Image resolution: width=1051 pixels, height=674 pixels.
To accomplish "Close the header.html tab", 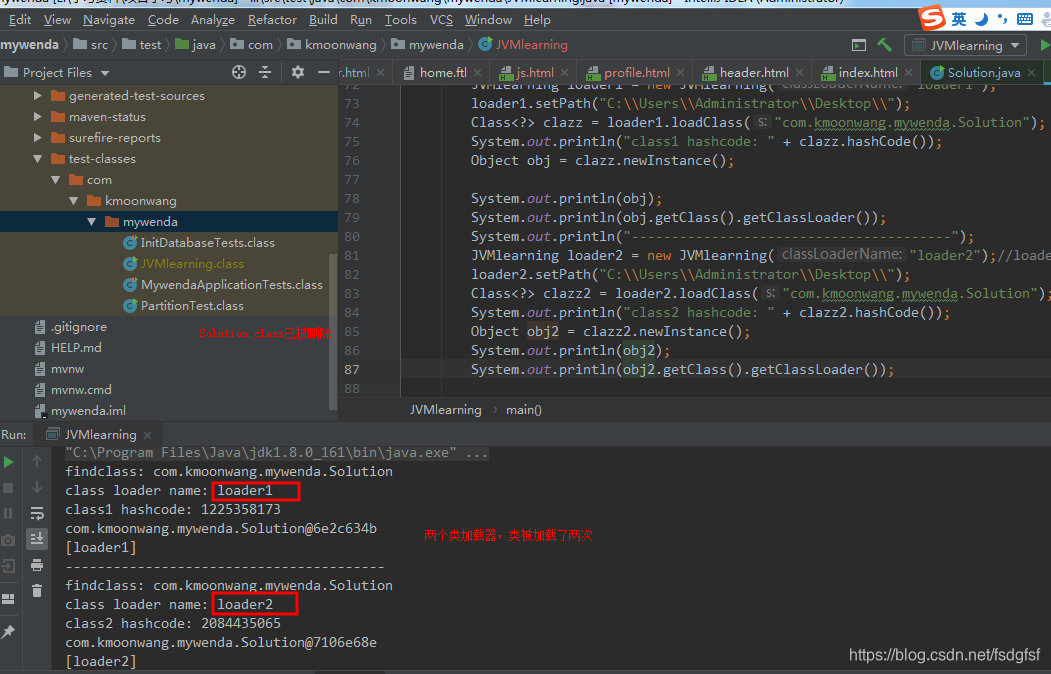I will point(800,72).
